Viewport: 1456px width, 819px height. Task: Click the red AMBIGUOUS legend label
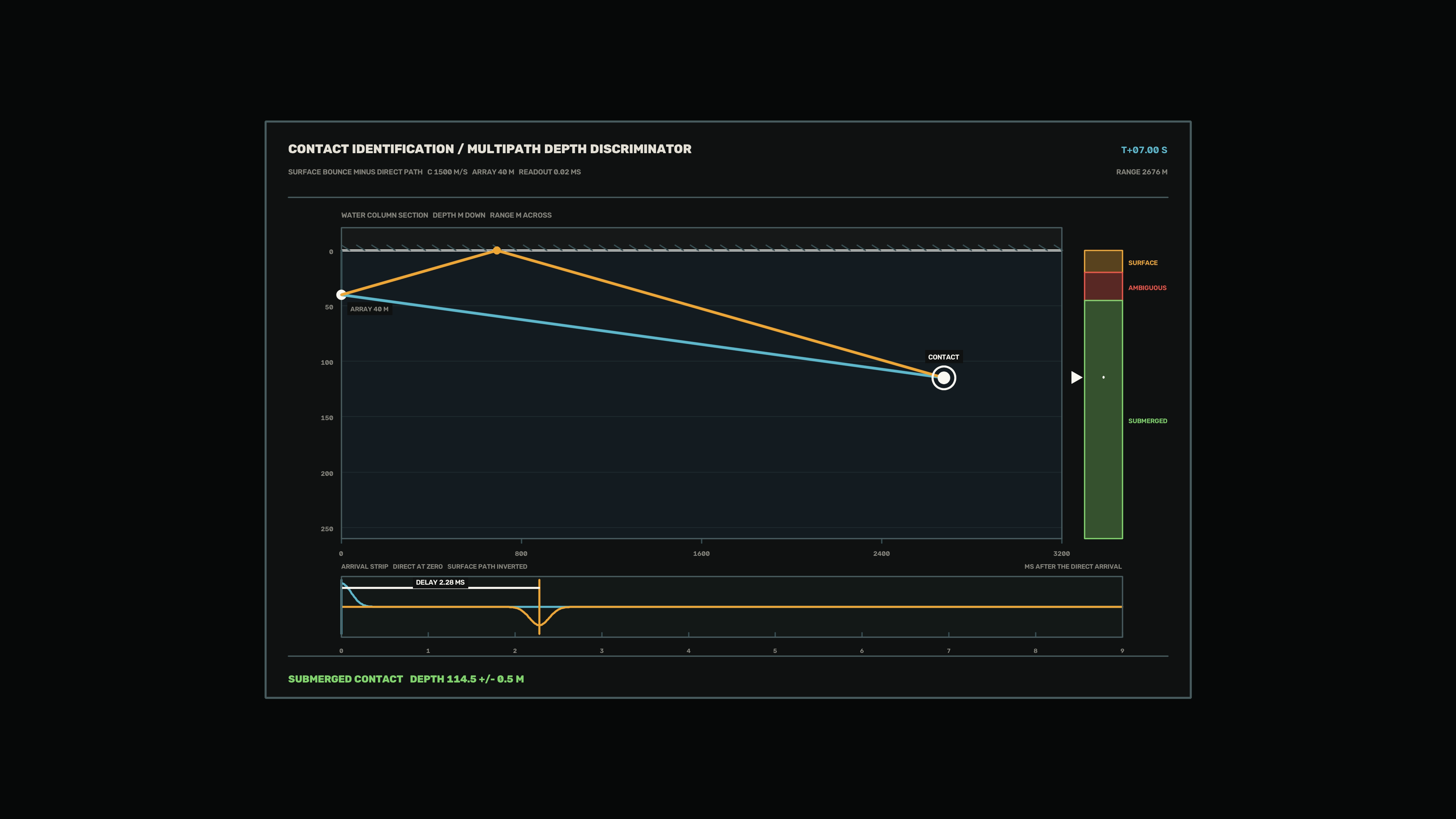(x=1147, y=288)
